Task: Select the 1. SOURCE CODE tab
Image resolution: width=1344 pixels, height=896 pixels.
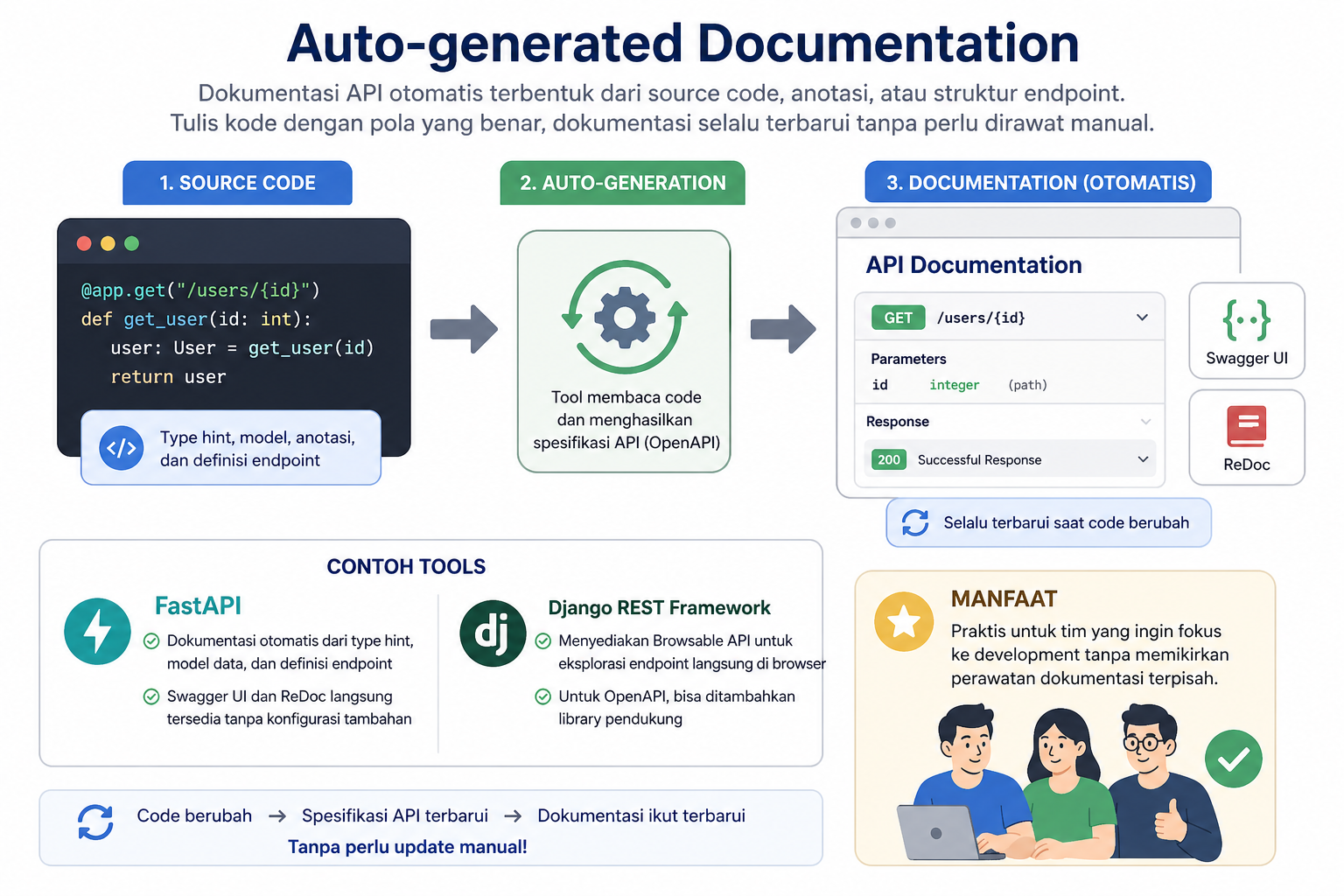Action: [237, 183]
